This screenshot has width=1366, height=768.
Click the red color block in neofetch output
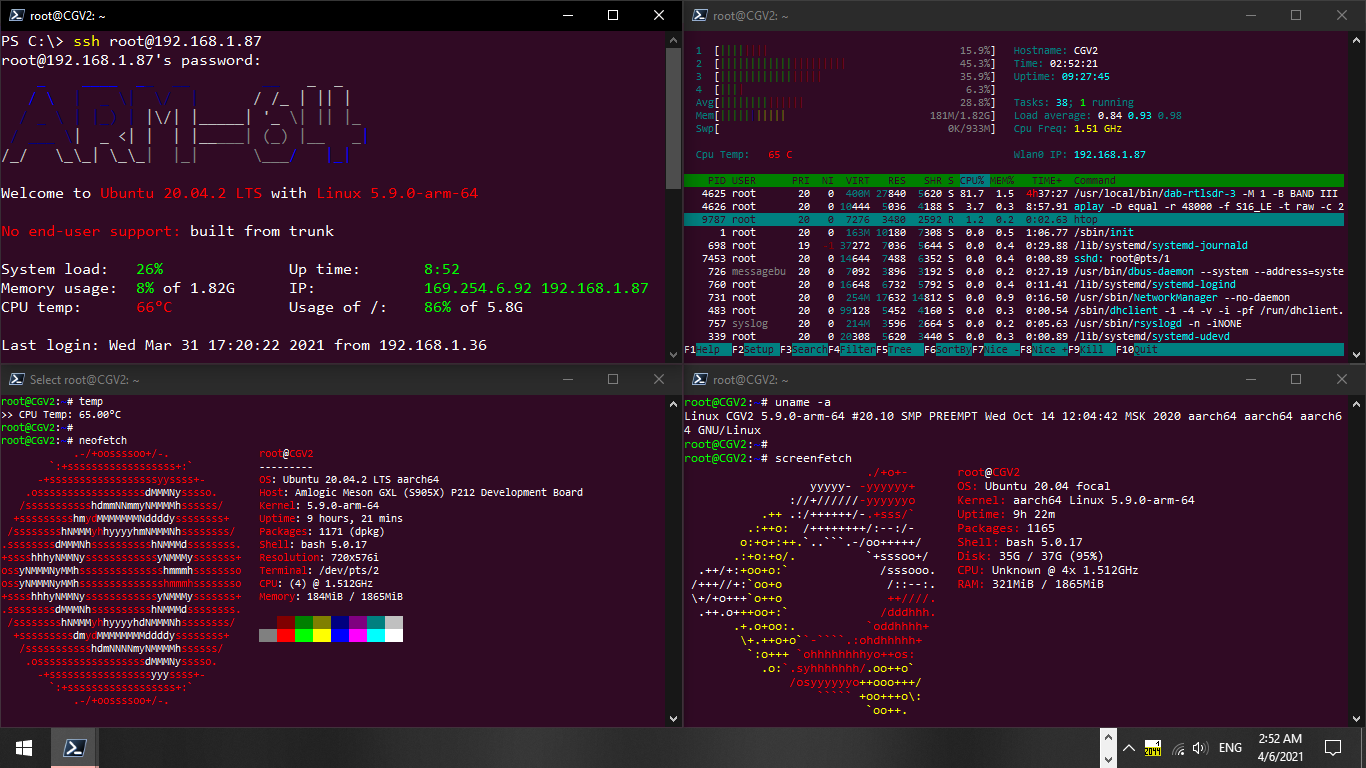coord(286,635)
